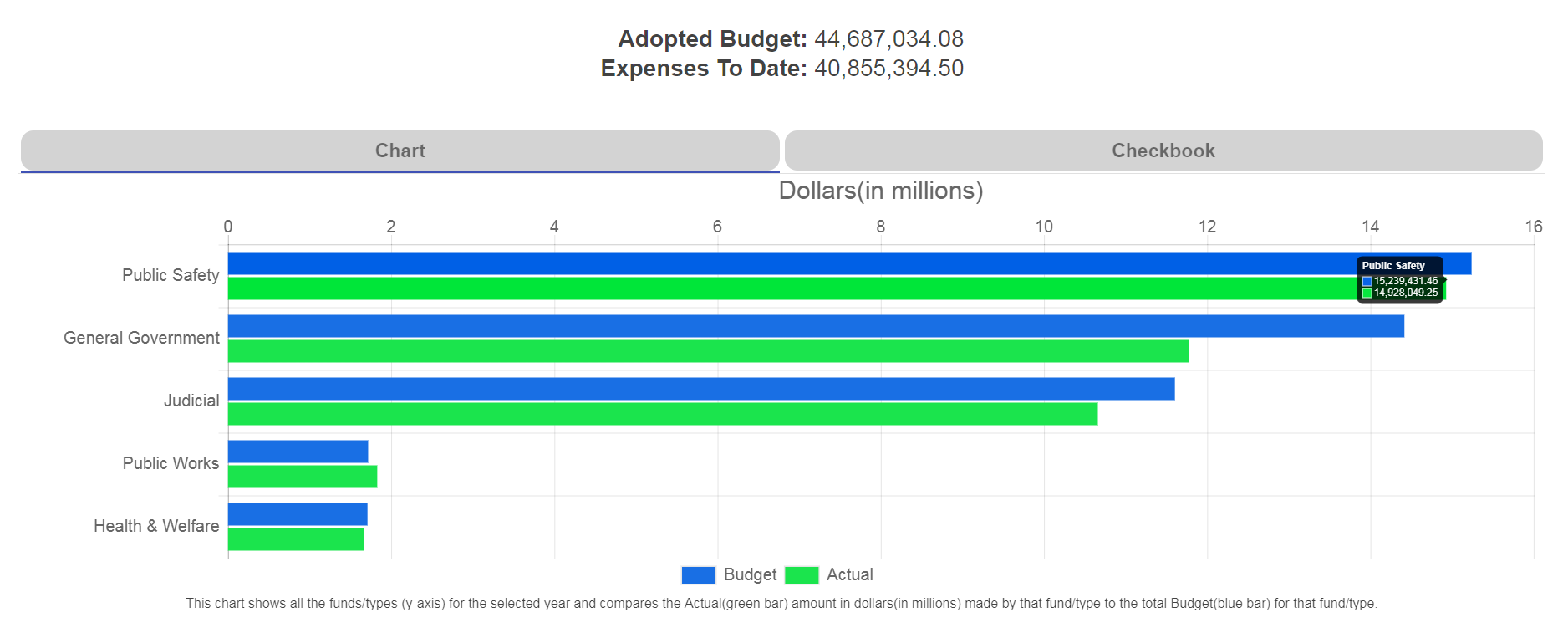Viewport: 1568px width, 643px height.
Task: Click the Judicial axis label
Action: [191, 401]
